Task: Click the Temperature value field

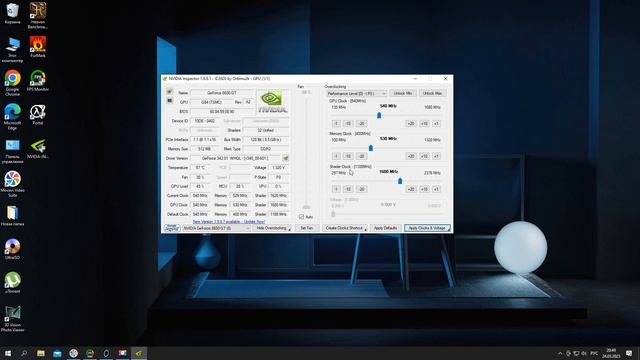Action: [x=200, y=167]
